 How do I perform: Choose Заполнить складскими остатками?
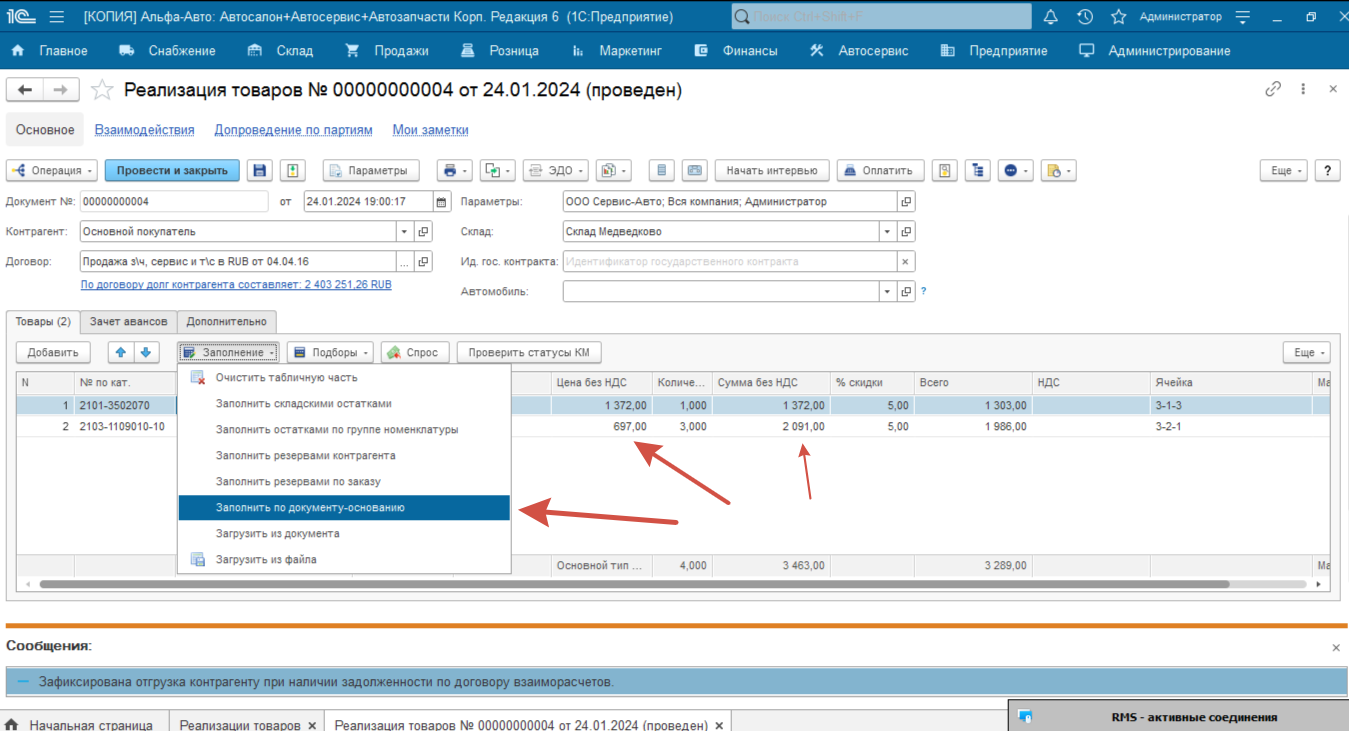[344, 404]
